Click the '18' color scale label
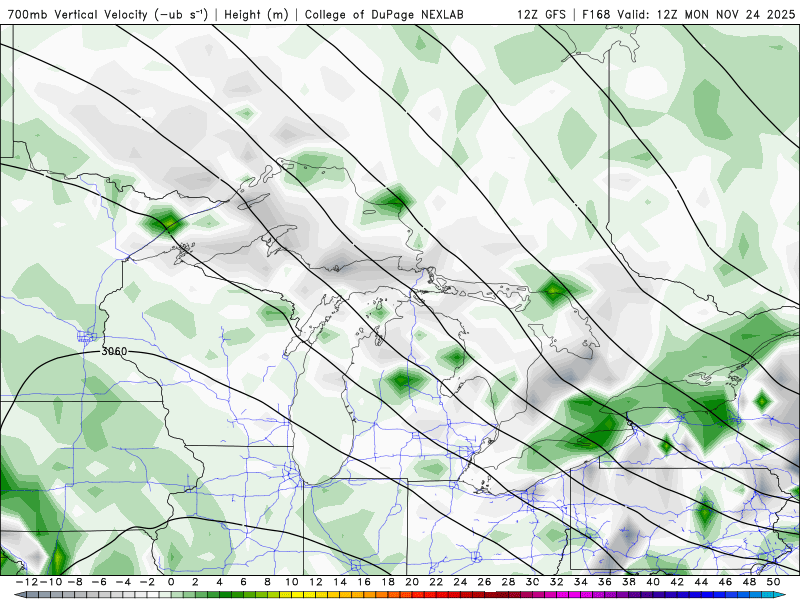This screenshot has height=600, width=800. pos(388,582)
